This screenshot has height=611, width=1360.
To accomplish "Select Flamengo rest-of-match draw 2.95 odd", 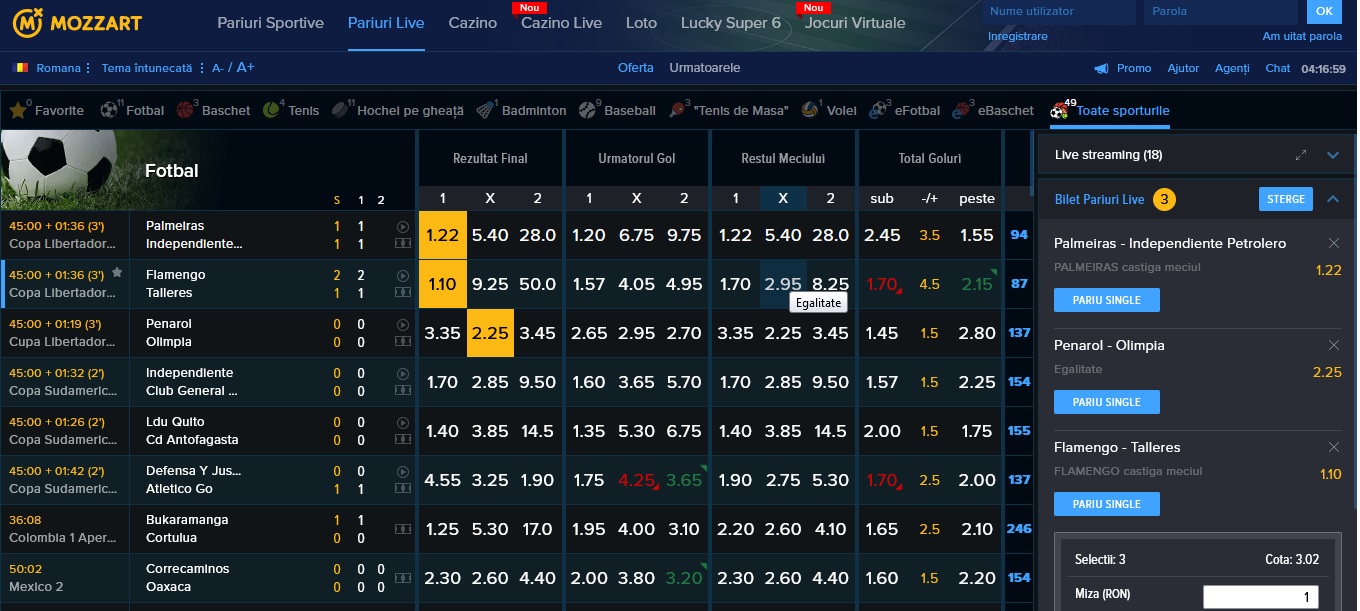I will (783, 284).
